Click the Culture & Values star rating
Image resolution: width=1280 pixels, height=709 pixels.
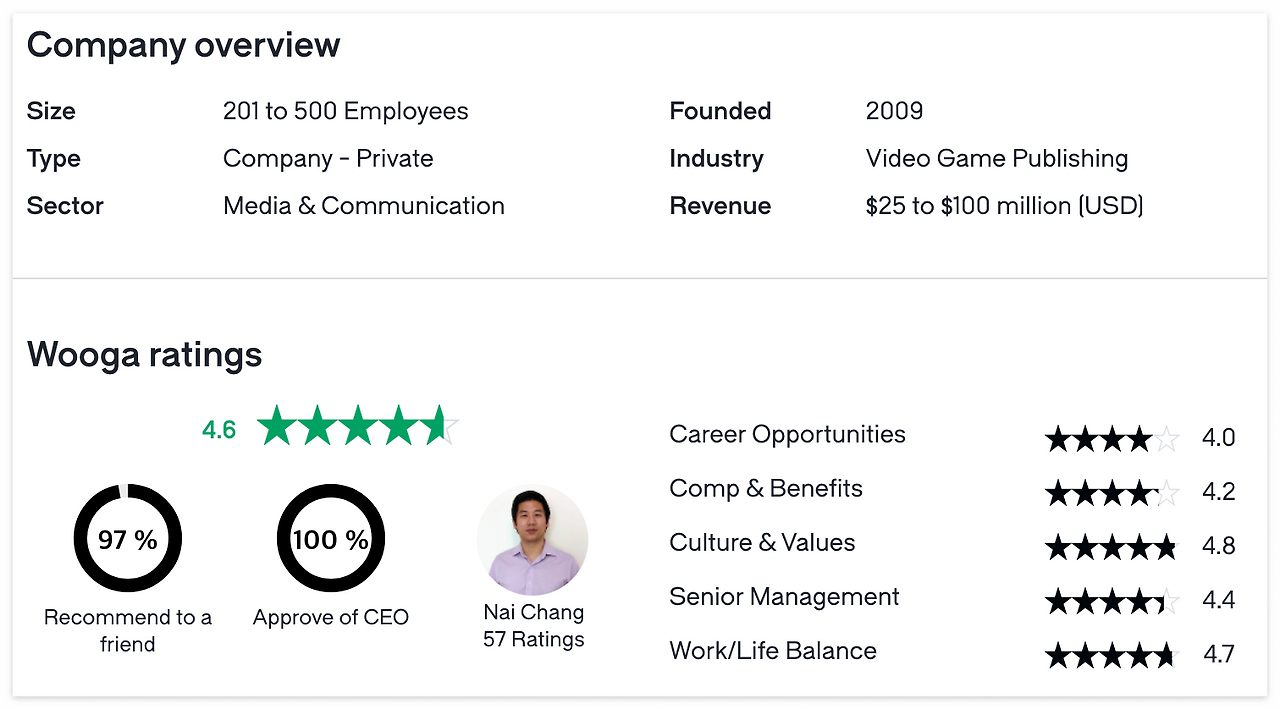tap(1112, 546)
